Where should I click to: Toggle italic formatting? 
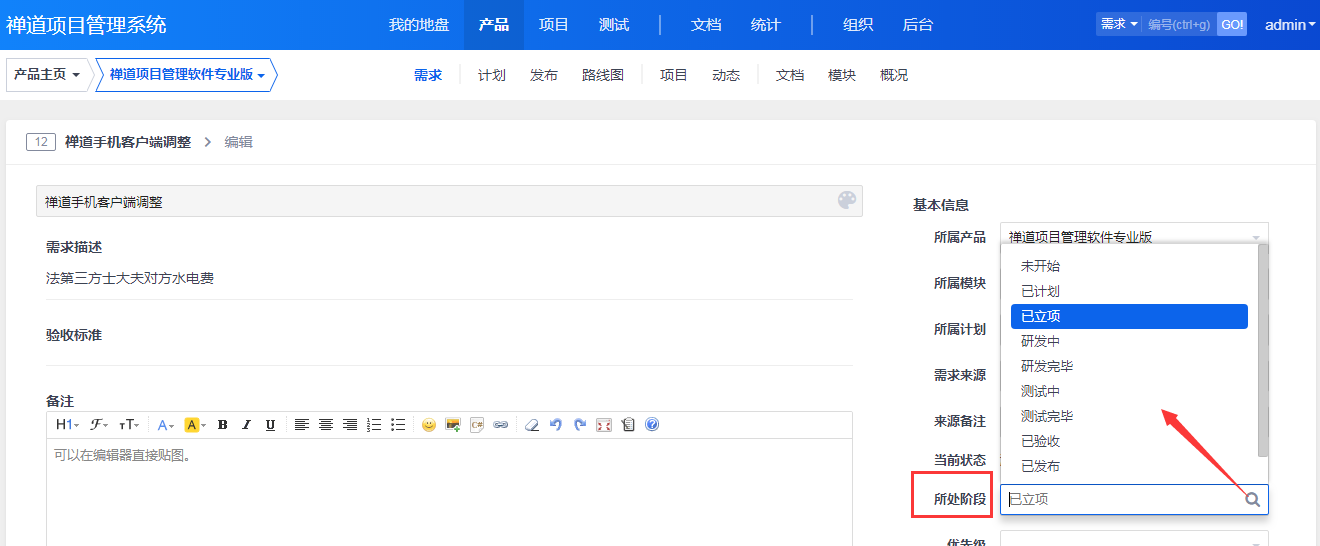coord(246,425)
